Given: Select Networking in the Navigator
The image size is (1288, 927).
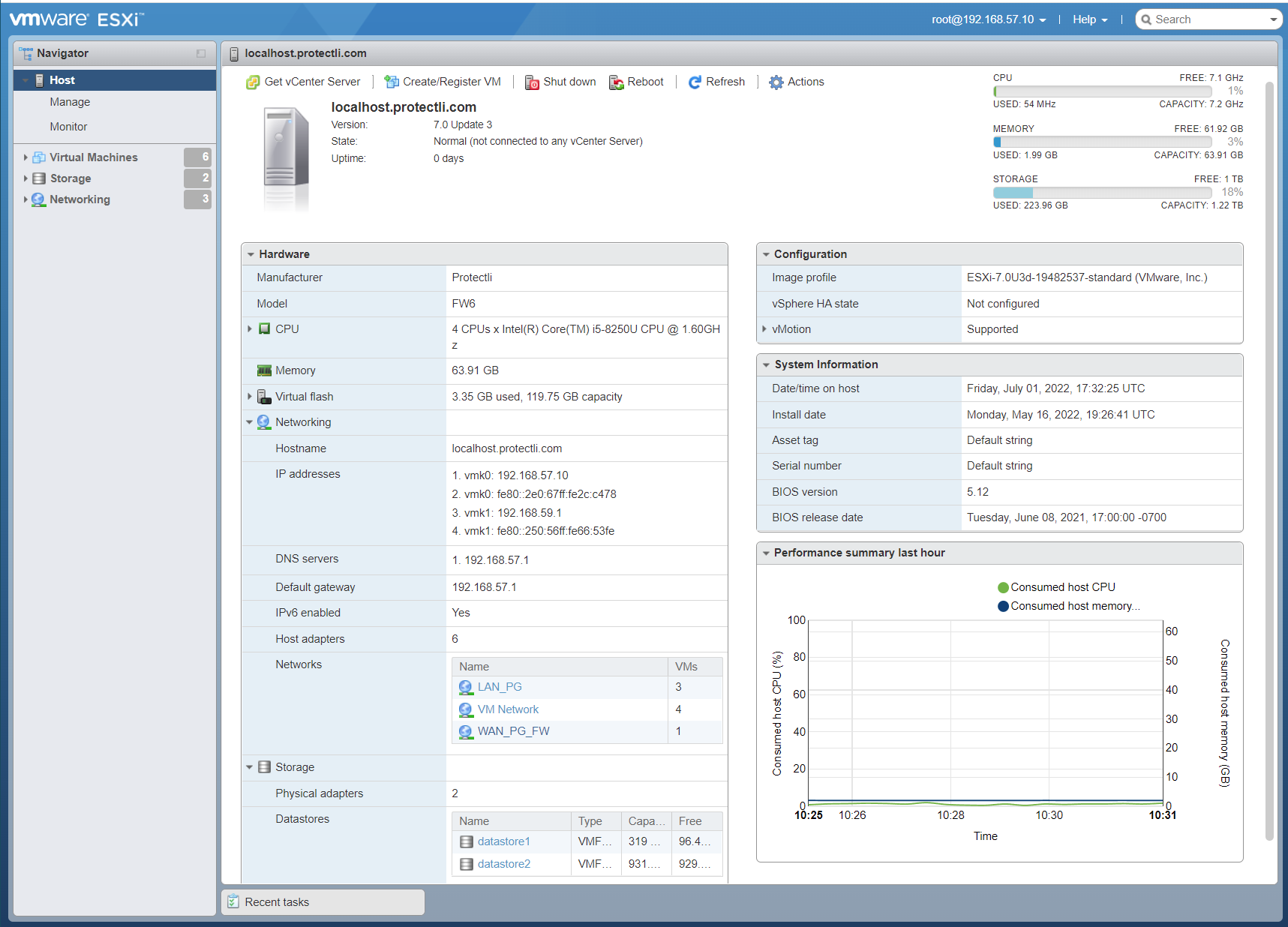Looking at the screenshot, I should (x=80, y=199).
